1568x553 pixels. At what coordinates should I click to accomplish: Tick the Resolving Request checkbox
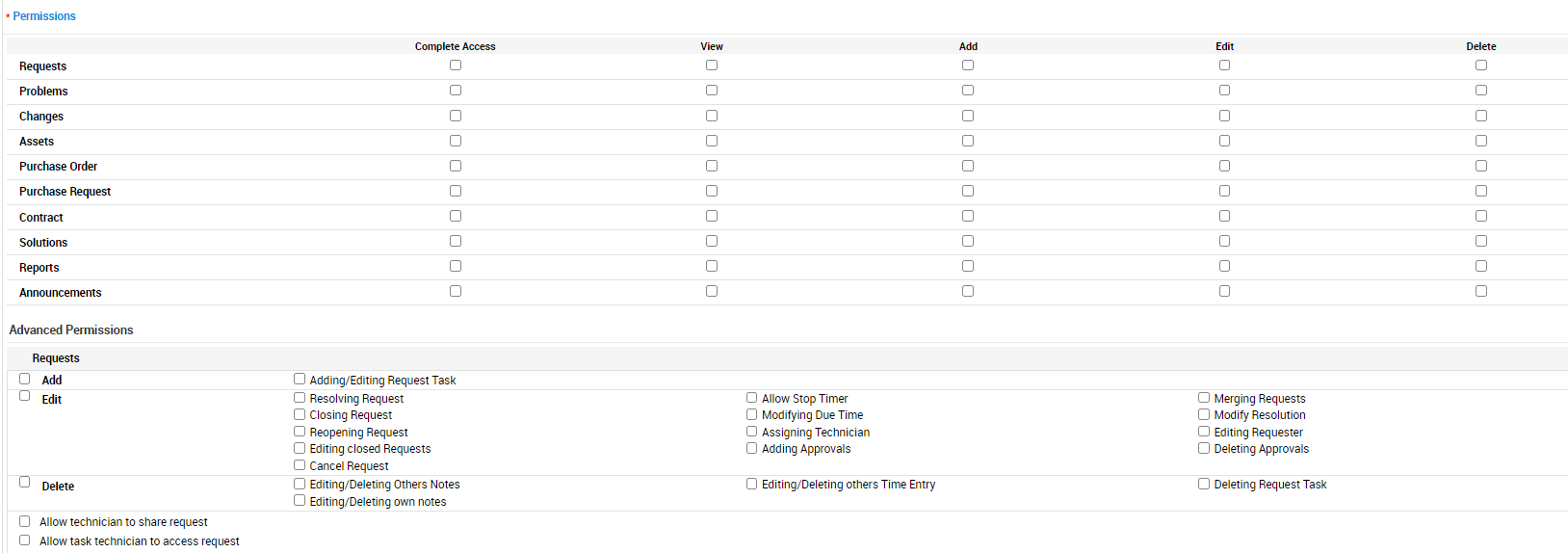[x=300, y=398]
